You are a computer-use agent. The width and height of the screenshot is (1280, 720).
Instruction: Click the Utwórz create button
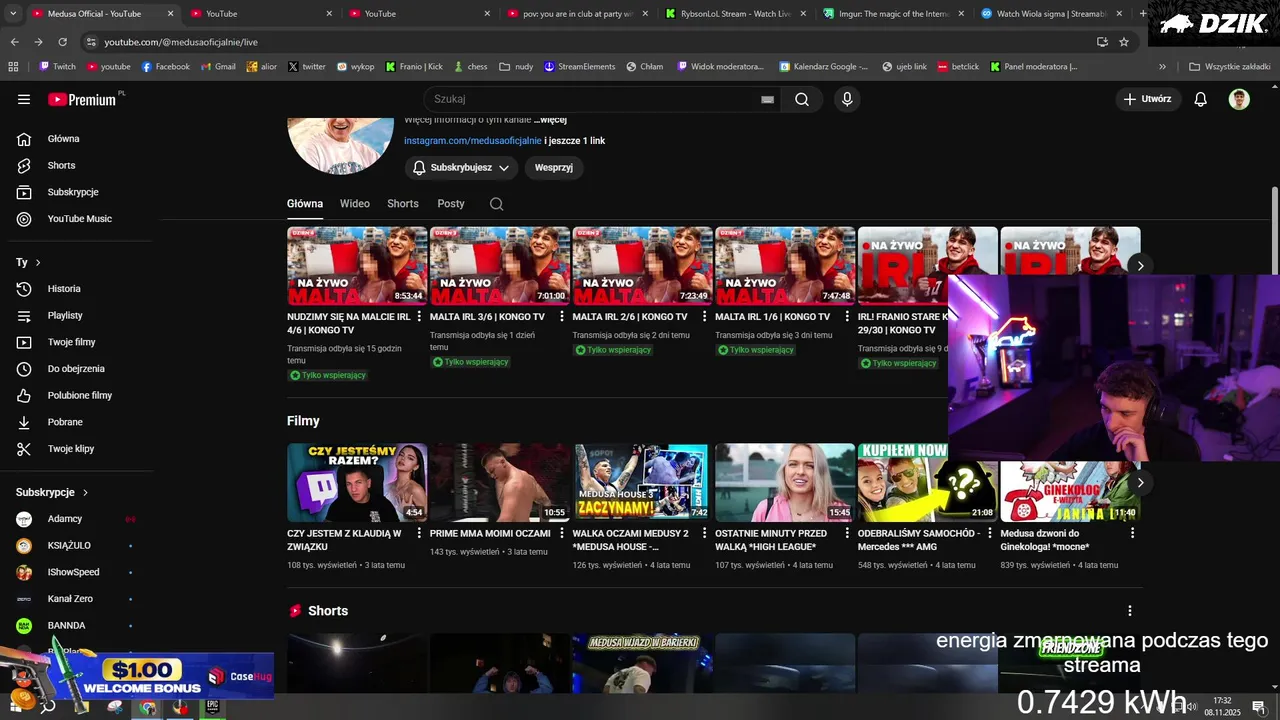pos(1147,99)
